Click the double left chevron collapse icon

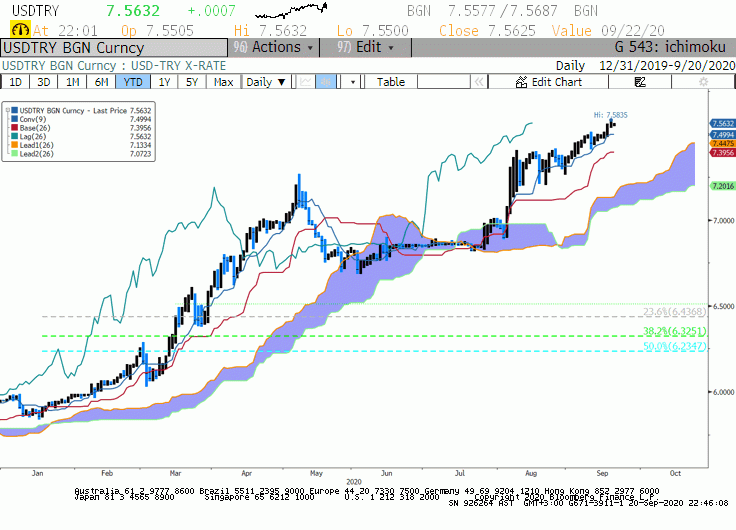tap(479, 82)
